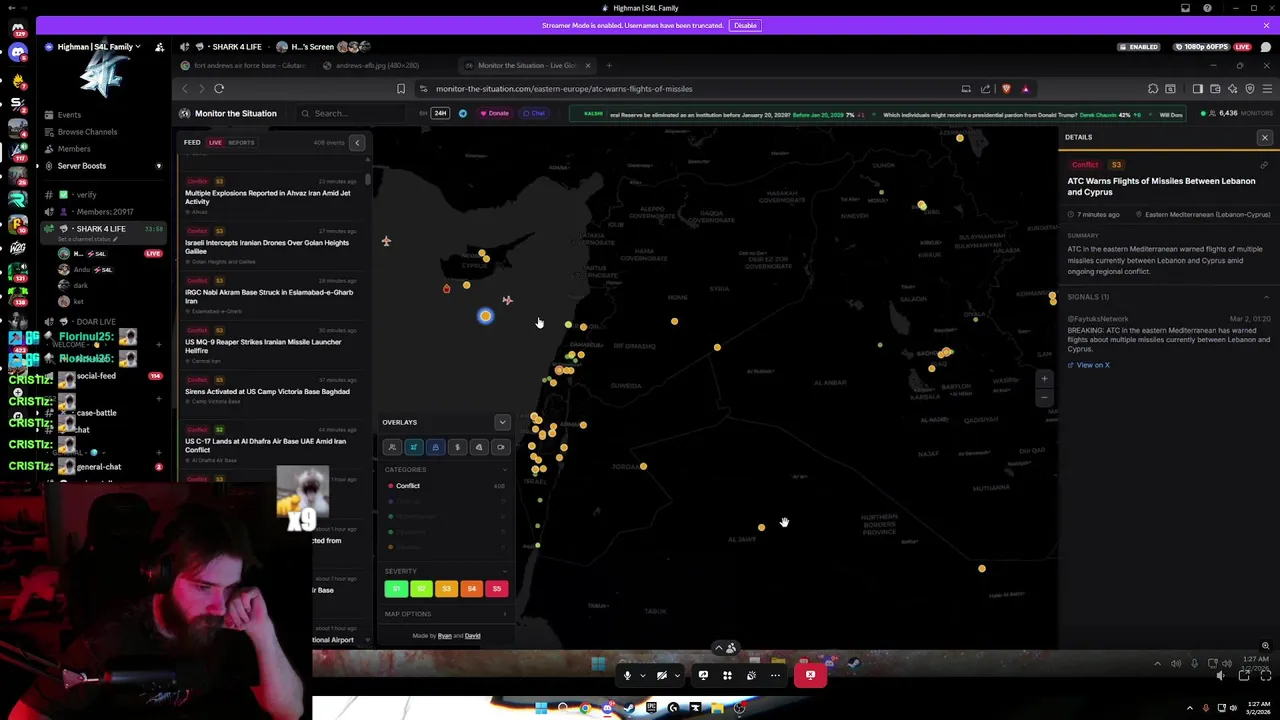The image size is (1280, 720).
Task: Mute the microphone in stream controls
Action: pos(627,676)
